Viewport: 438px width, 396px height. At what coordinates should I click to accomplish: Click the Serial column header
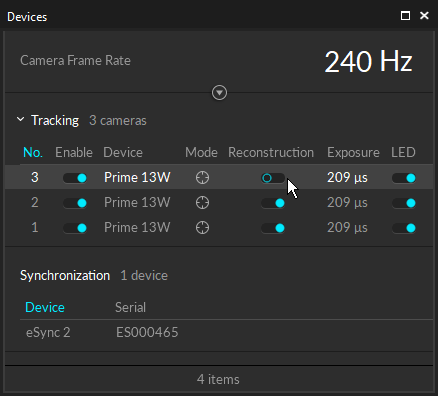click(x=130, y=307)
